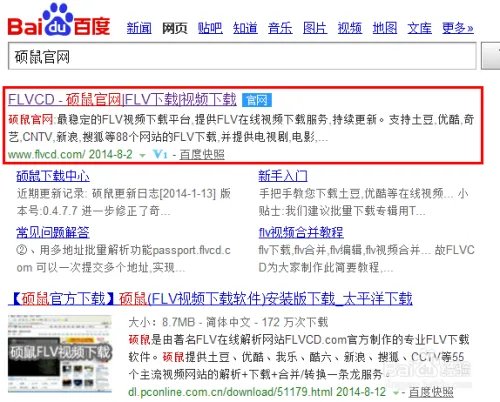Click the Baidu logo
The height and width of the screenshot is (402, 500).
[59, 20]
